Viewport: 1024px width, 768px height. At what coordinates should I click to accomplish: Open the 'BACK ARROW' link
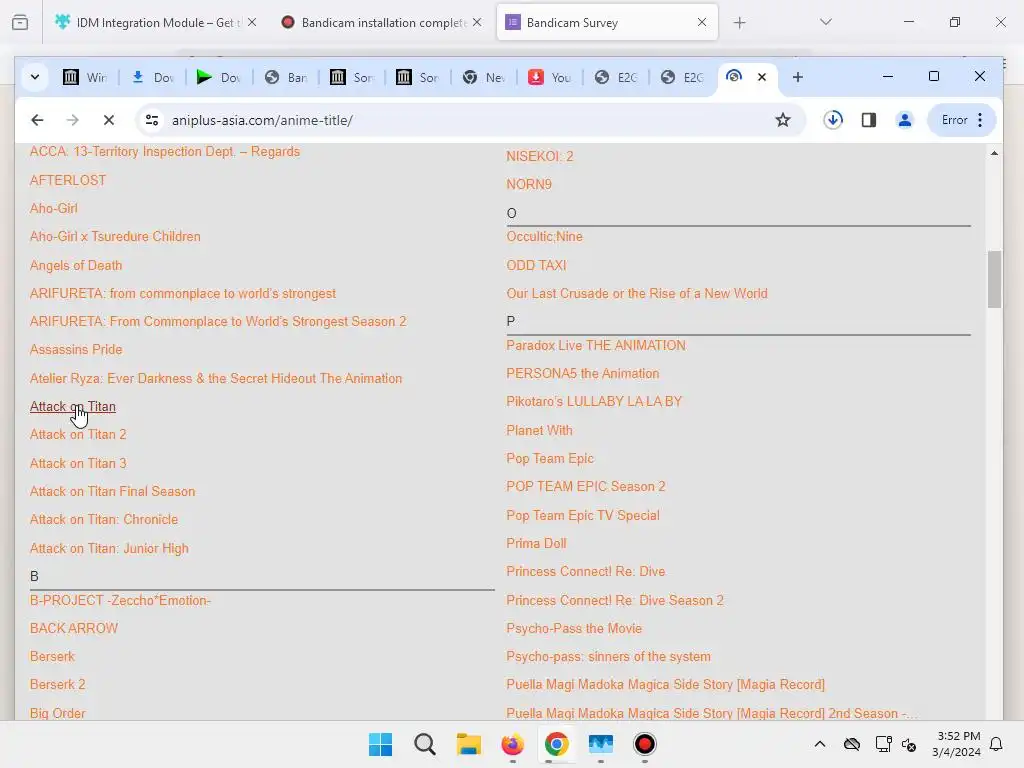74,628
